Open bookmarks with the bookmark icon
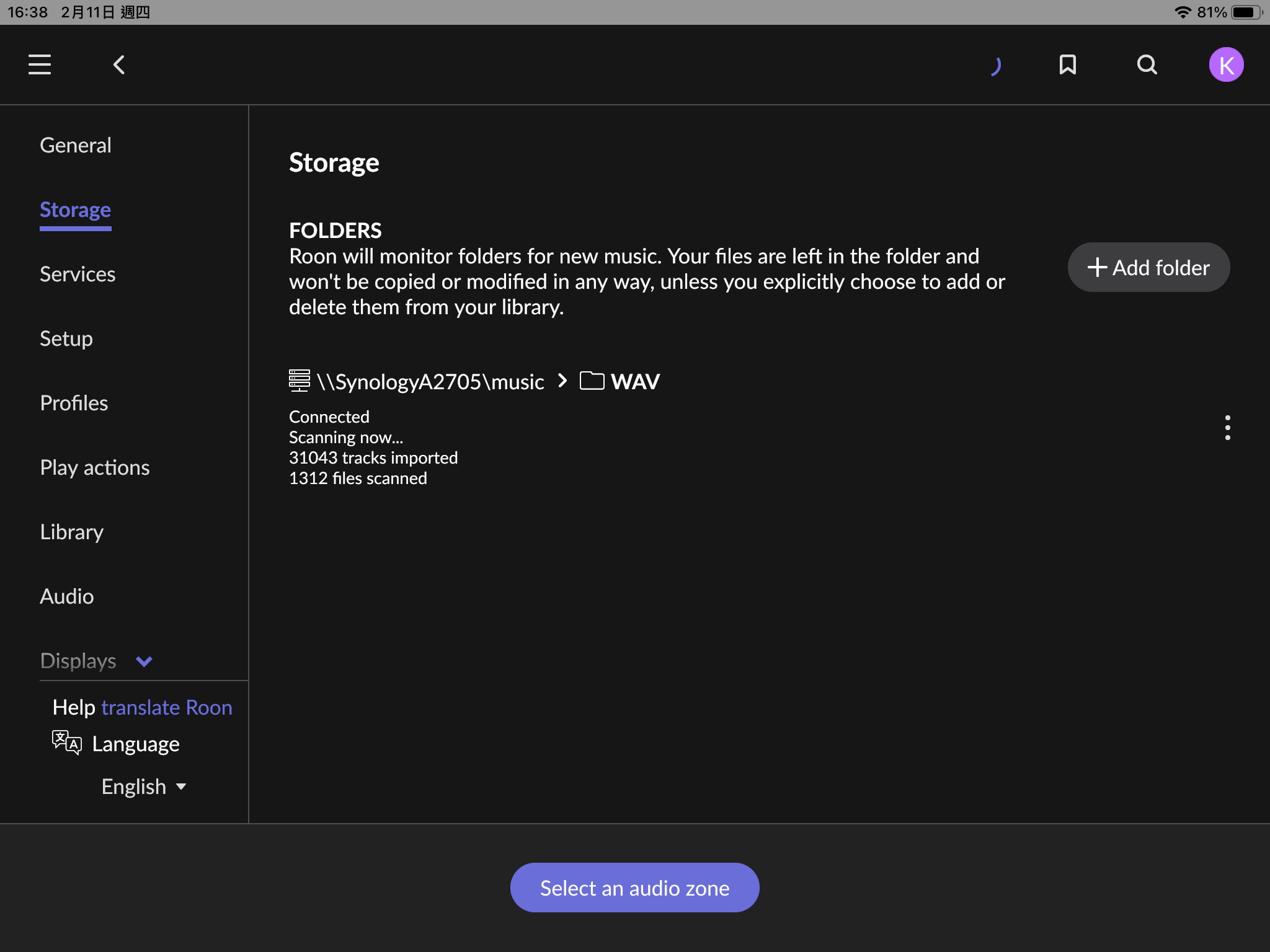This screenshot has height=952, width=1270. (x=1067, y=64)
